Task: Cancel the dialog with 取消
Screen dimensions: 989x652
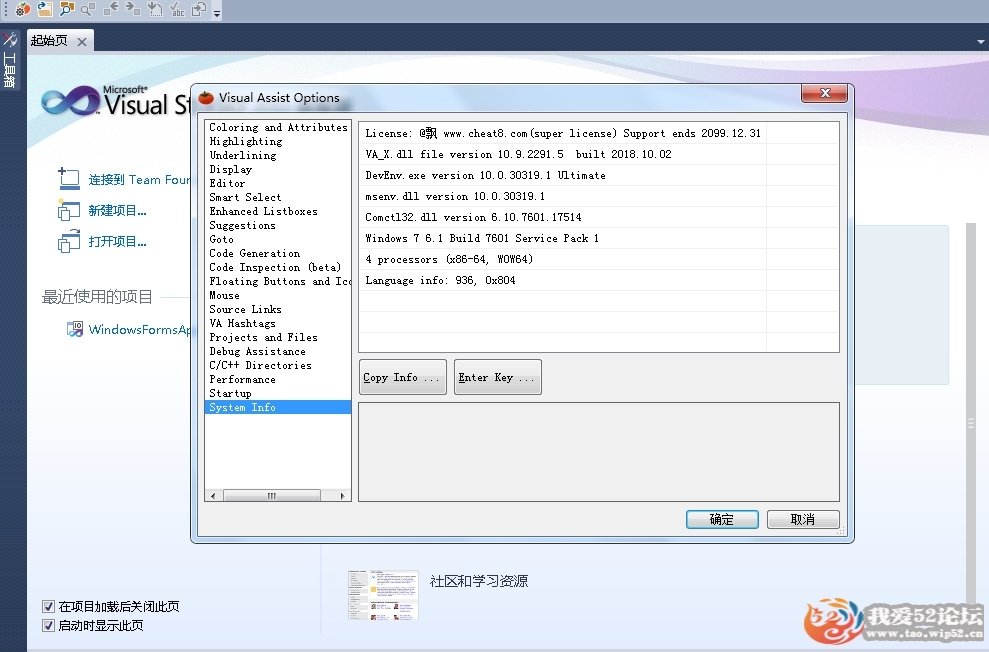Action: click(x=803, y=520)
